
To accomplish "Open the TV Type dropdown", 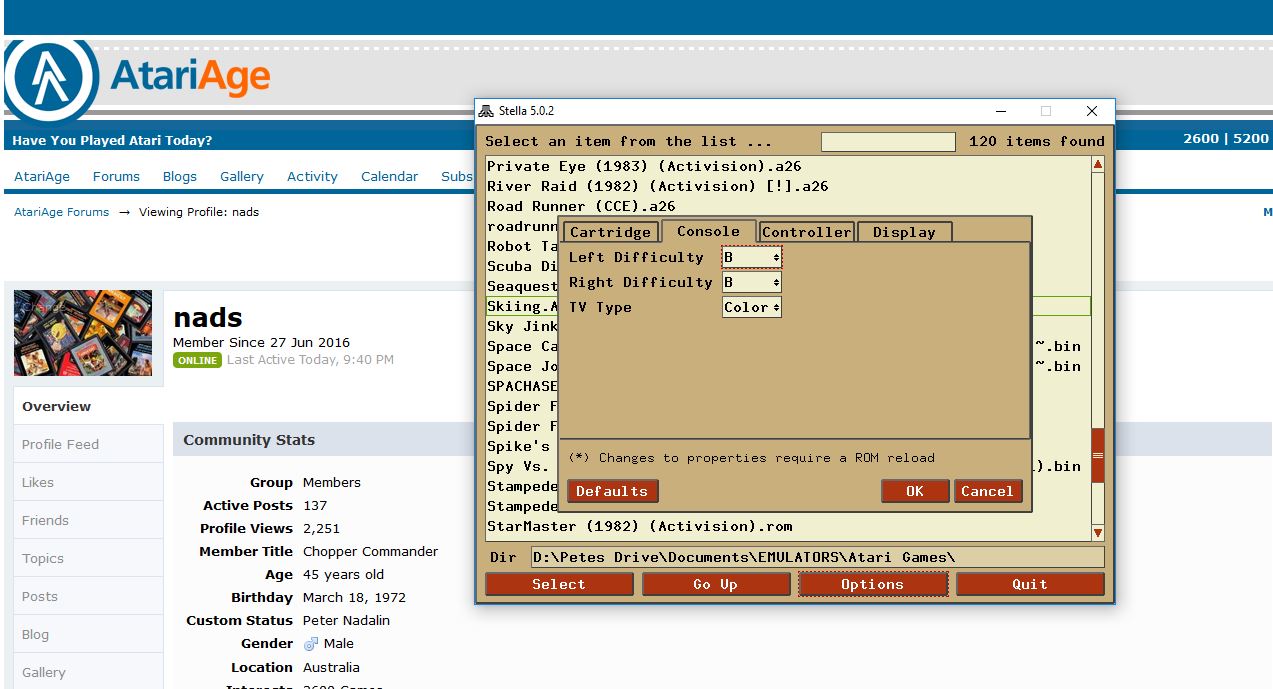I will click(751, 308).
